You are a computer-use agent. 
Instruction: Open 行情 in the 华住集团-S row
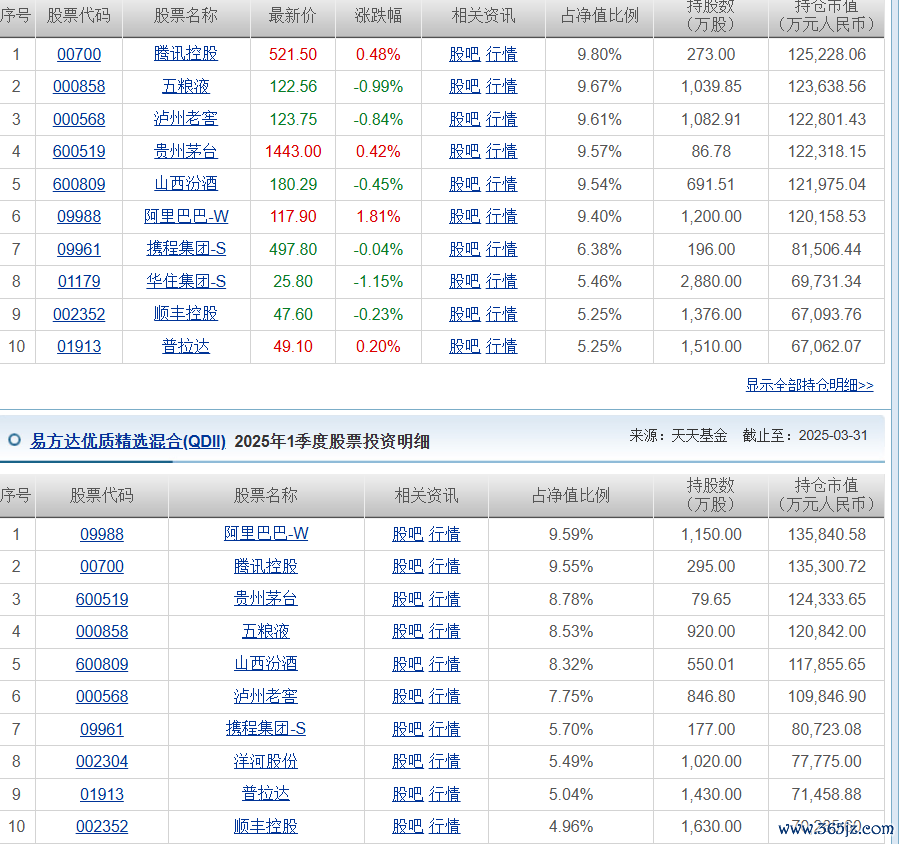coord(502,282)
